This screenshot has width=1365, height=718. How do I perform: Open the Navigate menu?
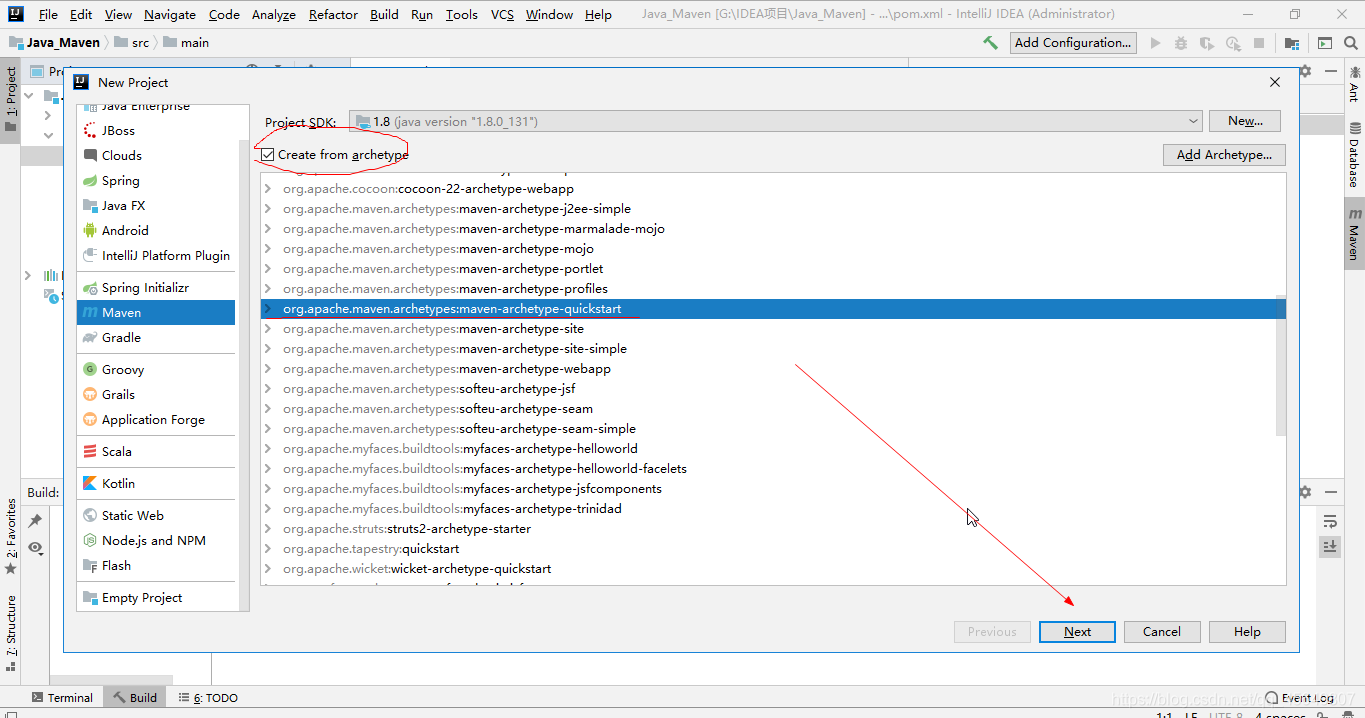point(170,14)
